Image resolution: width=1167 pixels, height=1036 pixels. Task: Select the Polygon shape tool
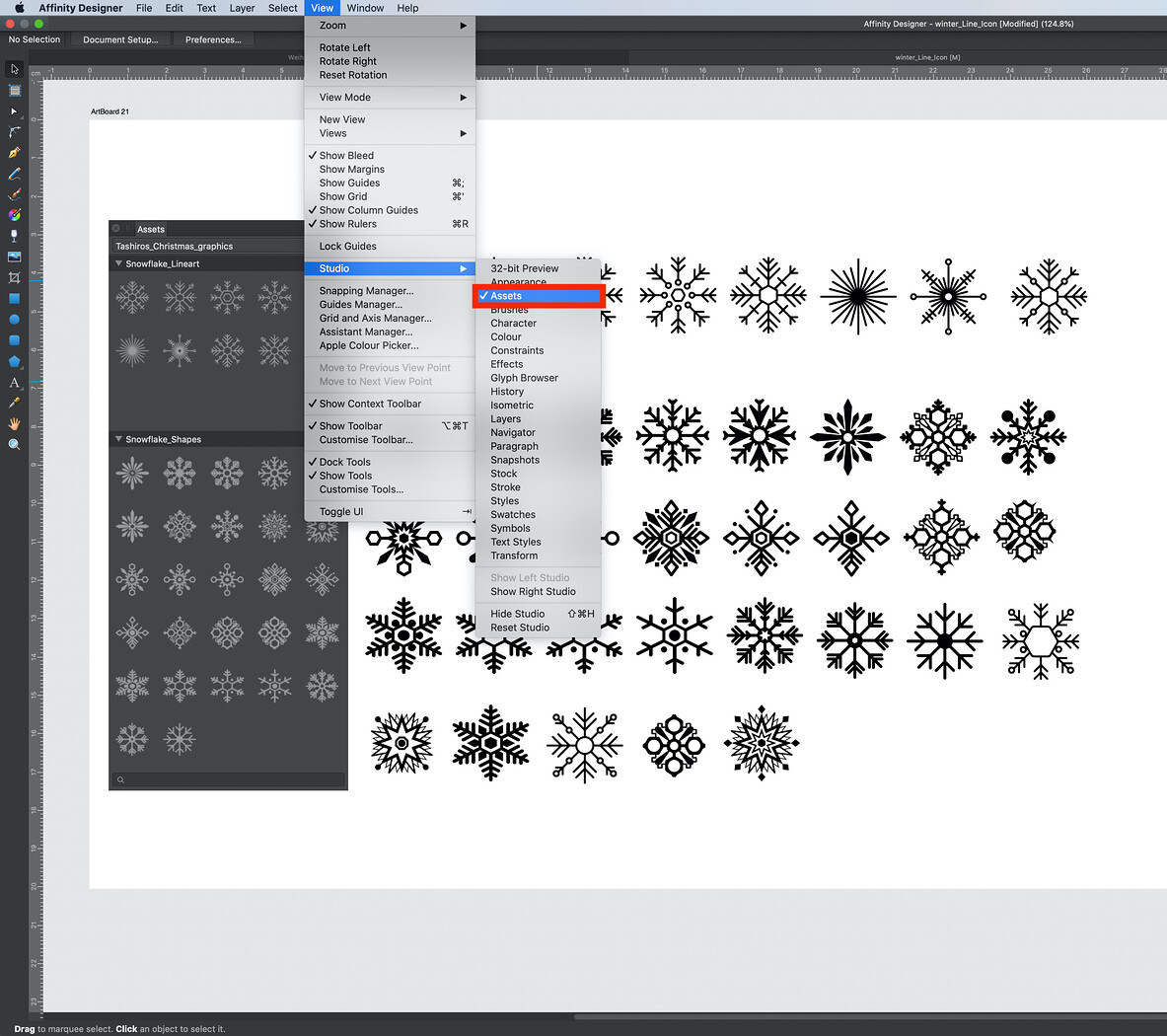pyautogui.click(x=14, y=362)
